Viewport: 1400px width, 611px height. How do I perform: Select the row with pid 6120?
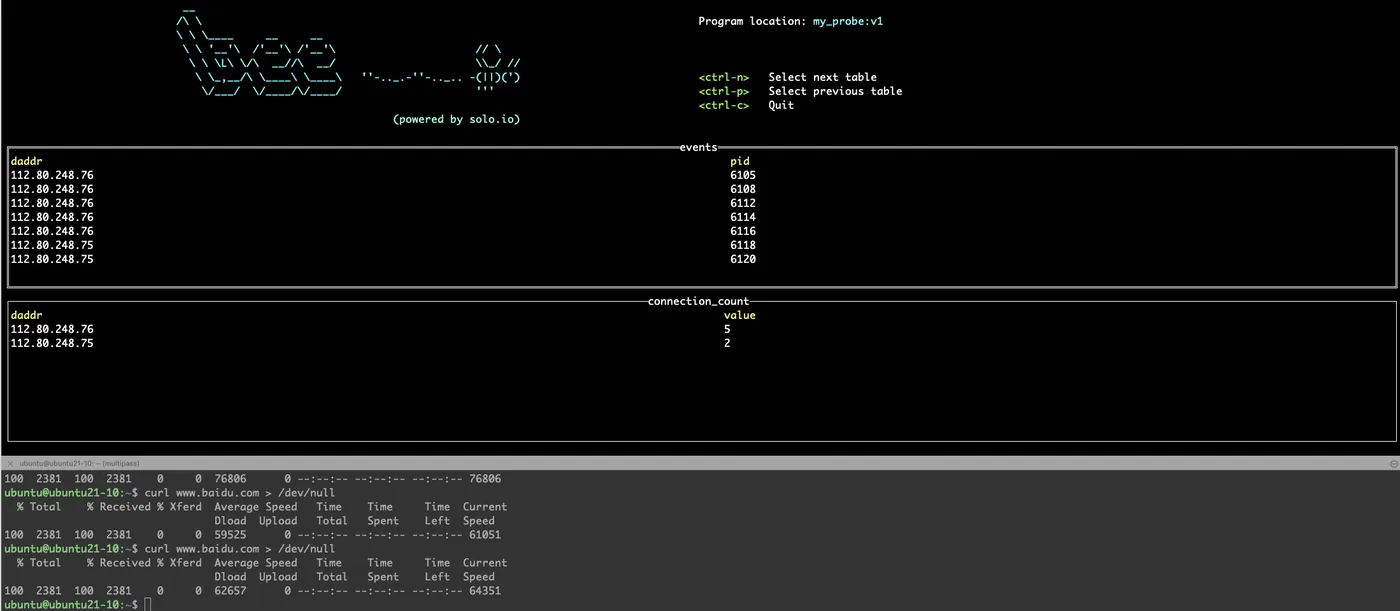pyautogui.click(x=742, y=259)
